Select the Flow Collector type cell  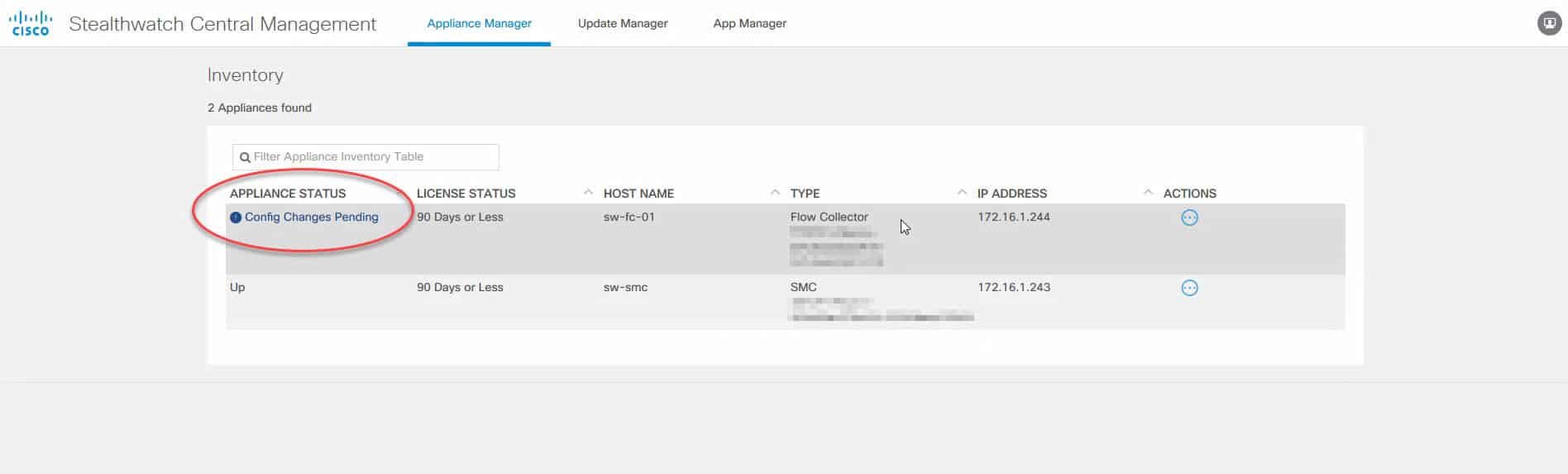point(829,217)
